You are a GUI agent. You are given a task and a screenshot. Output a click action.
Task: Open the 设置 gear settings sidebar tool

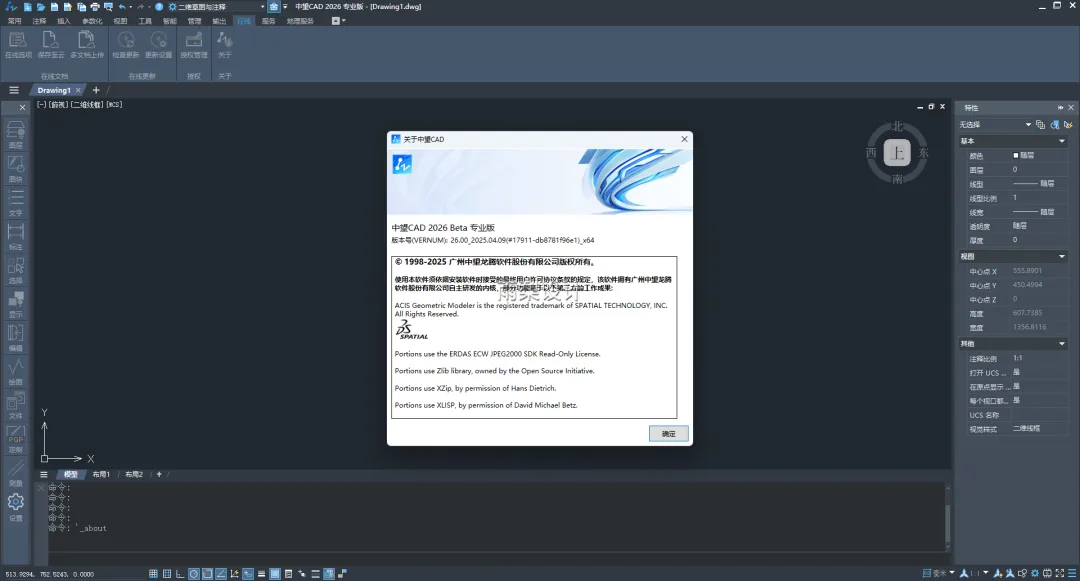point(15,507)
